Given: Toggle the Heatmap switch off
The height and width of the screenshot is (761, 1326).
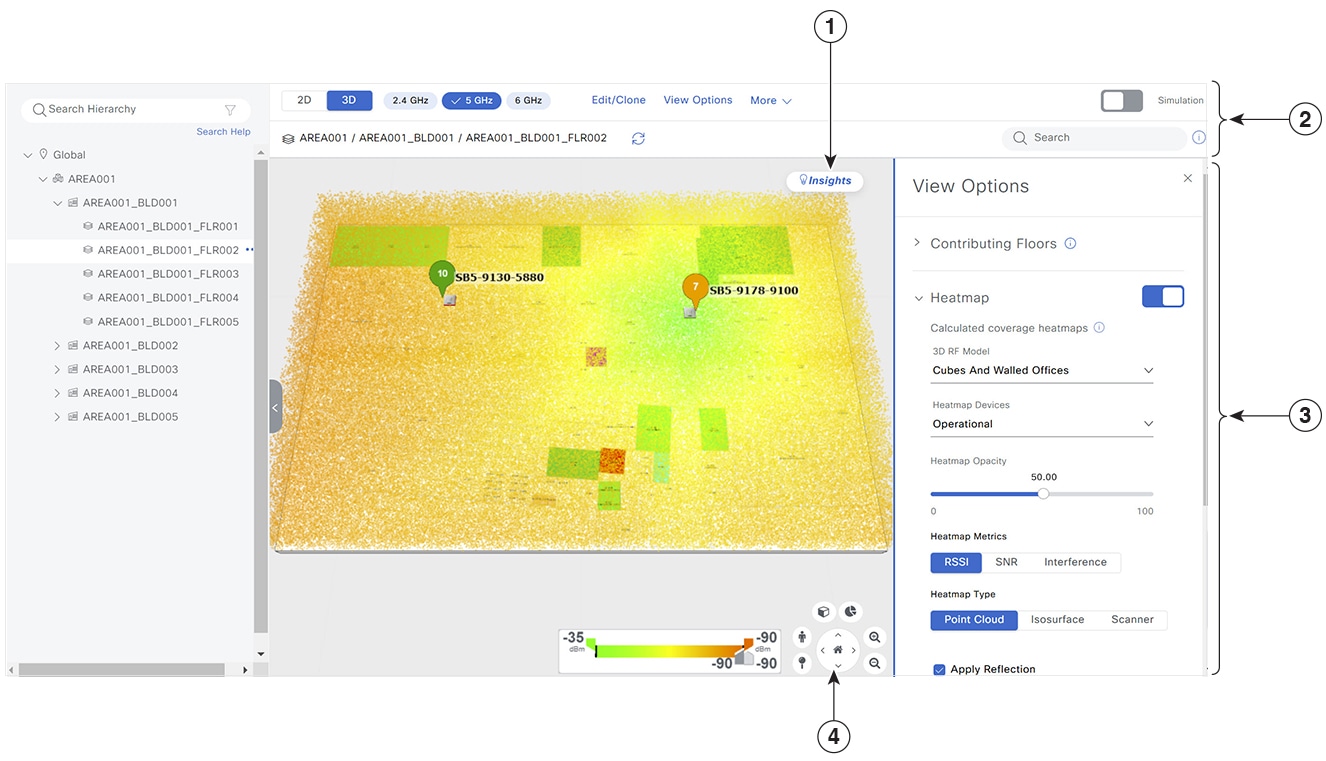Looking at the screenshot, I should click(x=1163, y=296).
